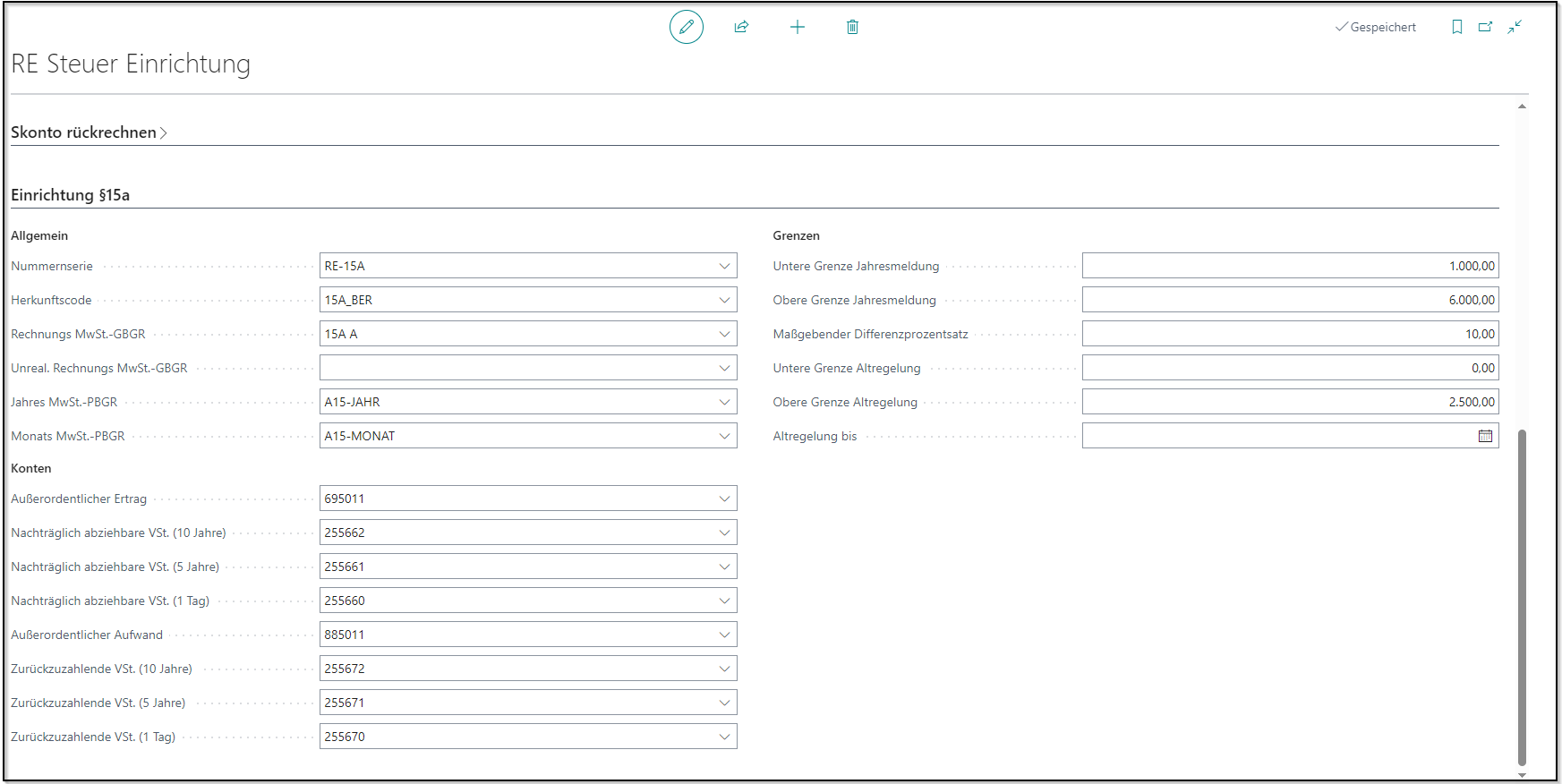Click into Obere Grenze Altregelung field
1562x784 pixels.
1289,402
